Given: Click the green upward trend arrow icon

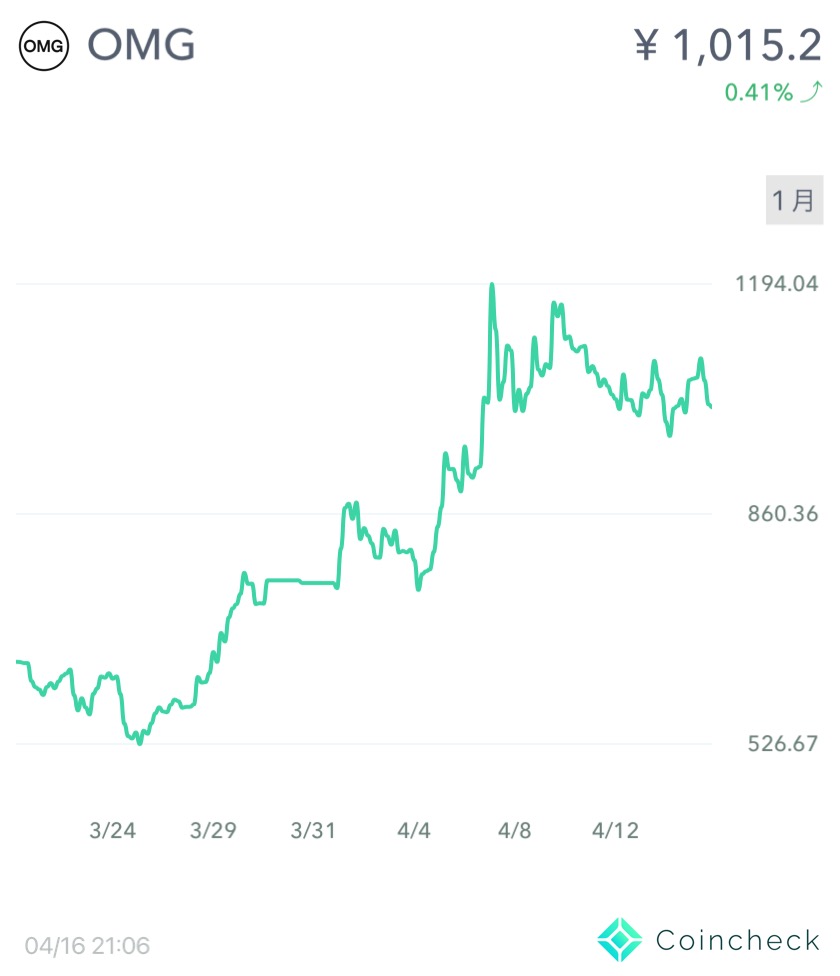Looking at the screenshot, I should pos(810,93).
